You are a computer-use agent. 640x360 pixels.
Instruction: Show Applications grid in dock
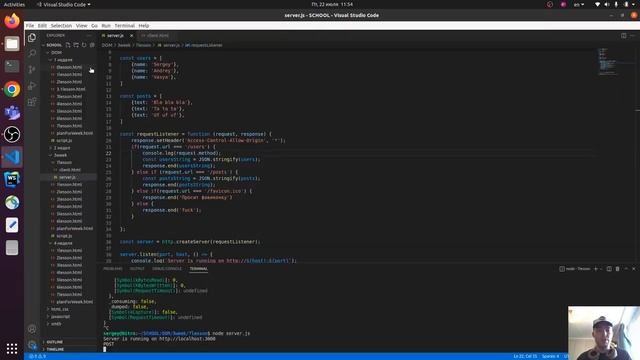pyautogui.click(x=12, y=348)
